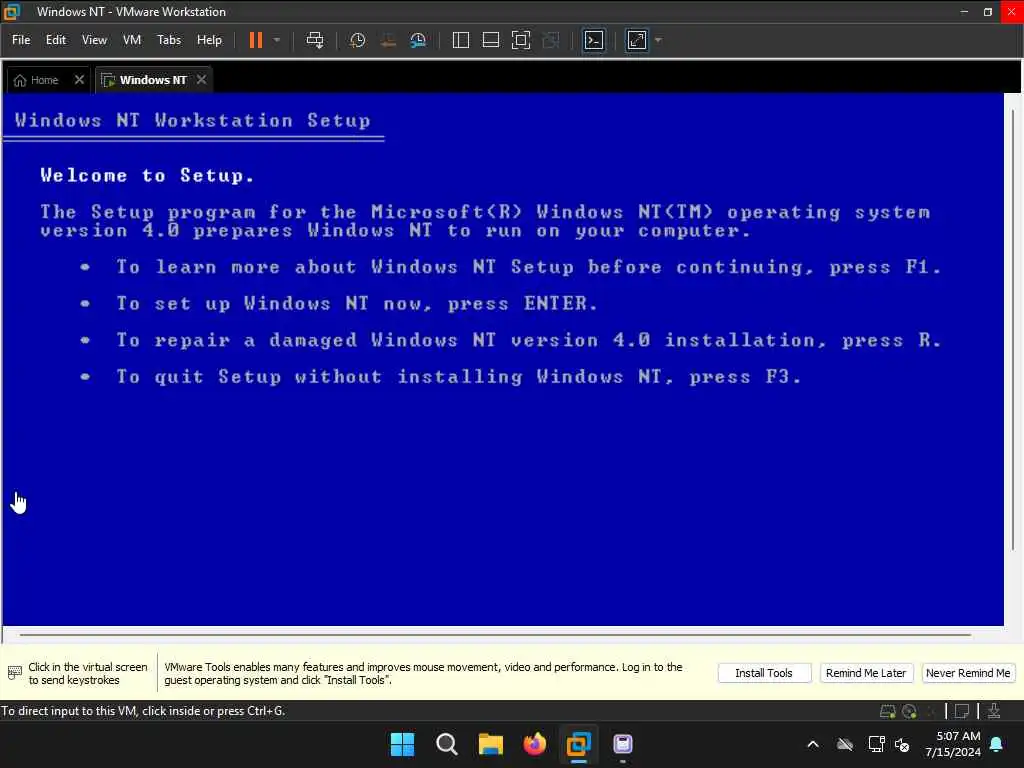
Task: Pause the virtual machine with the orange pause icon
Action: click(255, 40)
